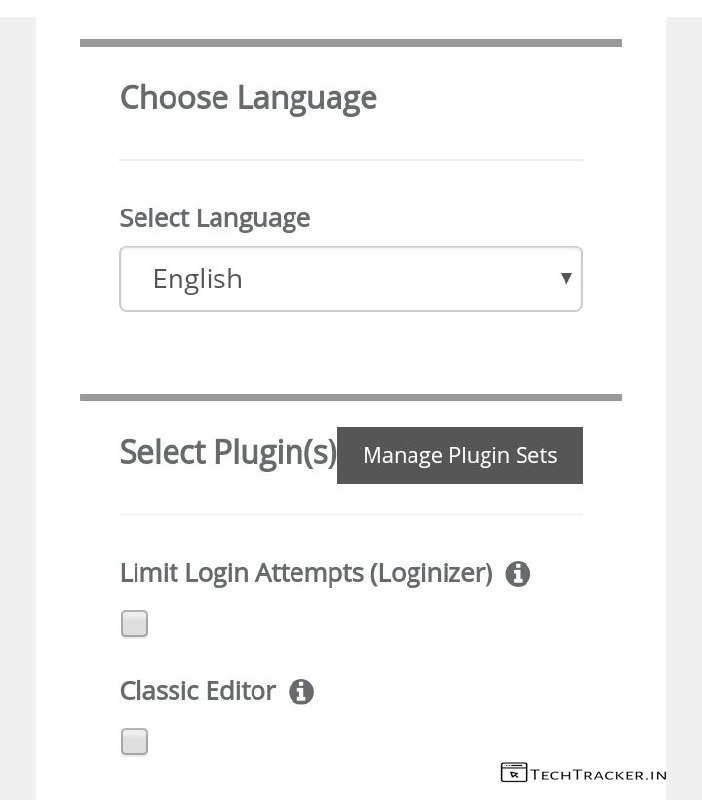Image resolution: width=702 pixels, height=800 pixels.
Task: Click the thin divider below Manage Plugin Sets
Action: click(350, 515)
